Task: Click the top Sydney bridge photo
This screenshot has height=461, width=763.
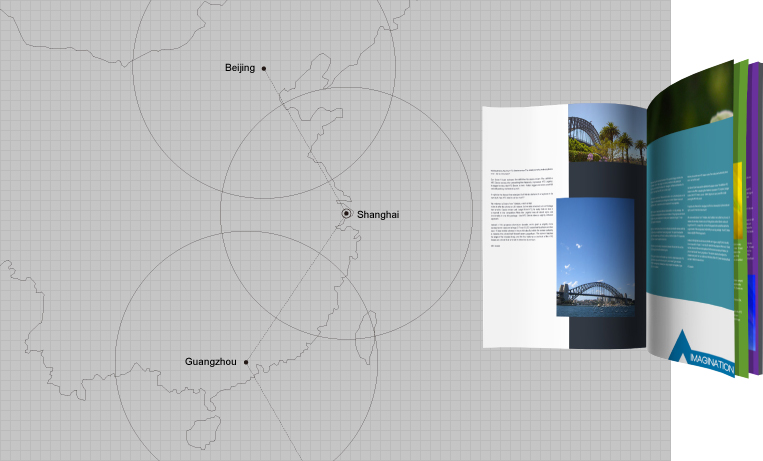Action: (x=607, y=132)
